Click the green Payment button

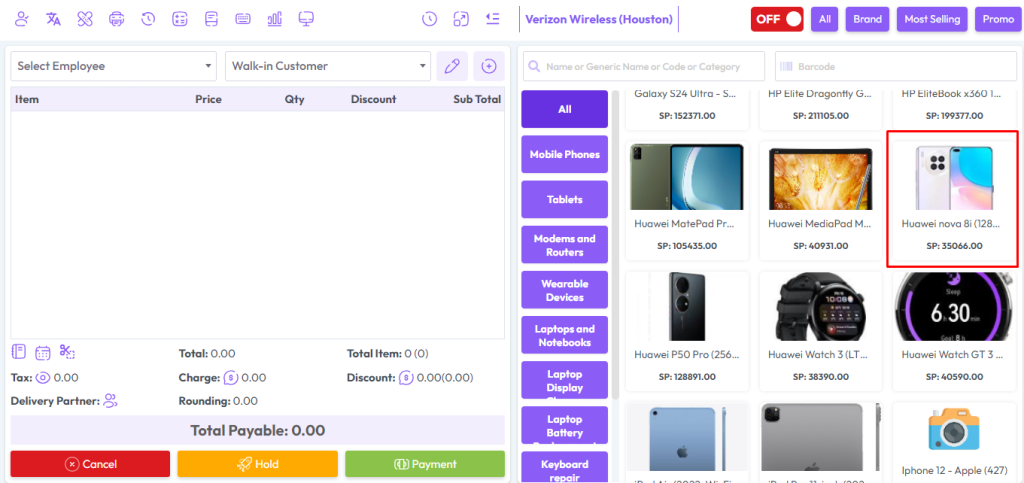425,464
